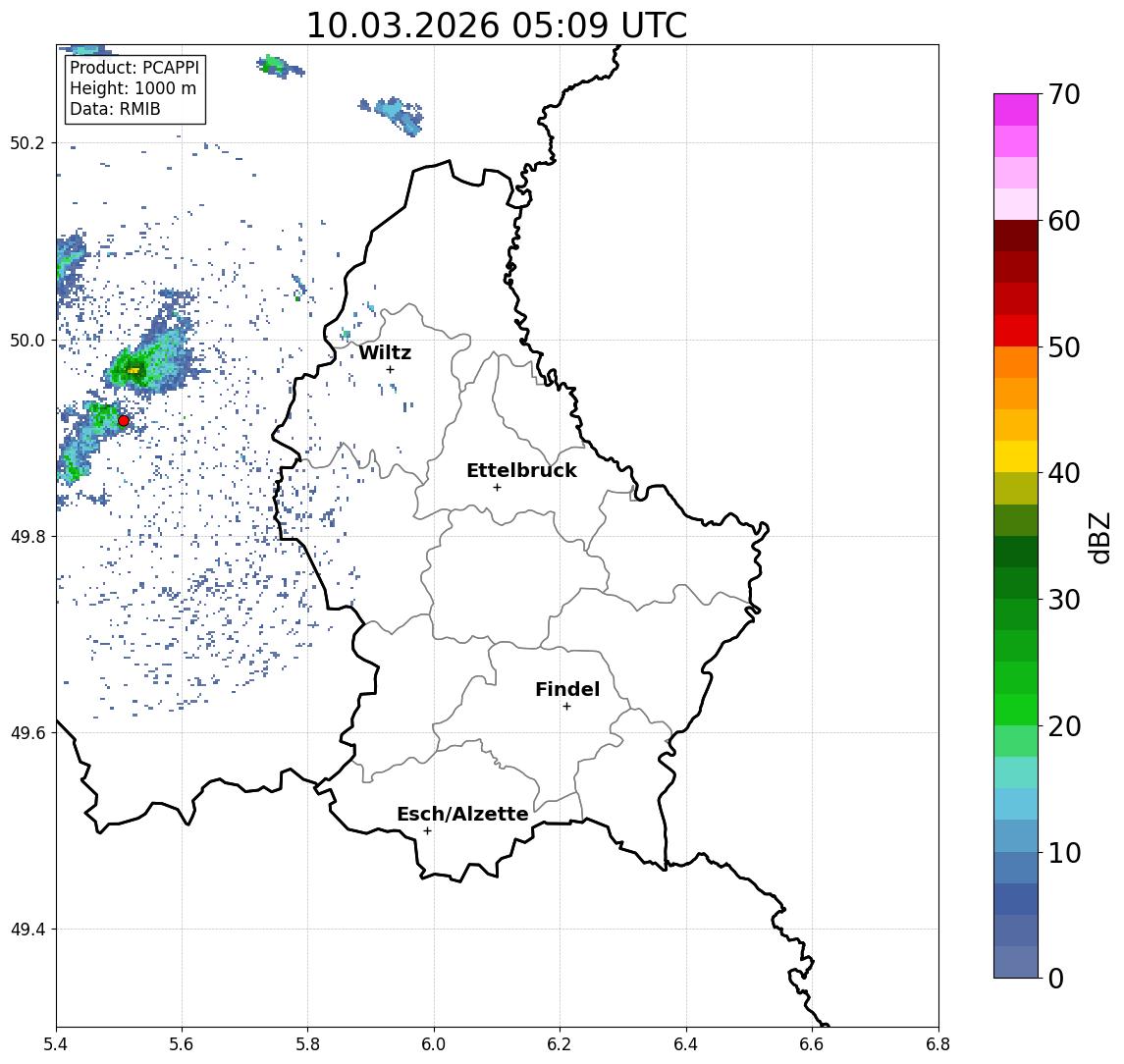
Task: Pick the yellow swatch just above 40 dBZ
Action: coord(1016,456)
